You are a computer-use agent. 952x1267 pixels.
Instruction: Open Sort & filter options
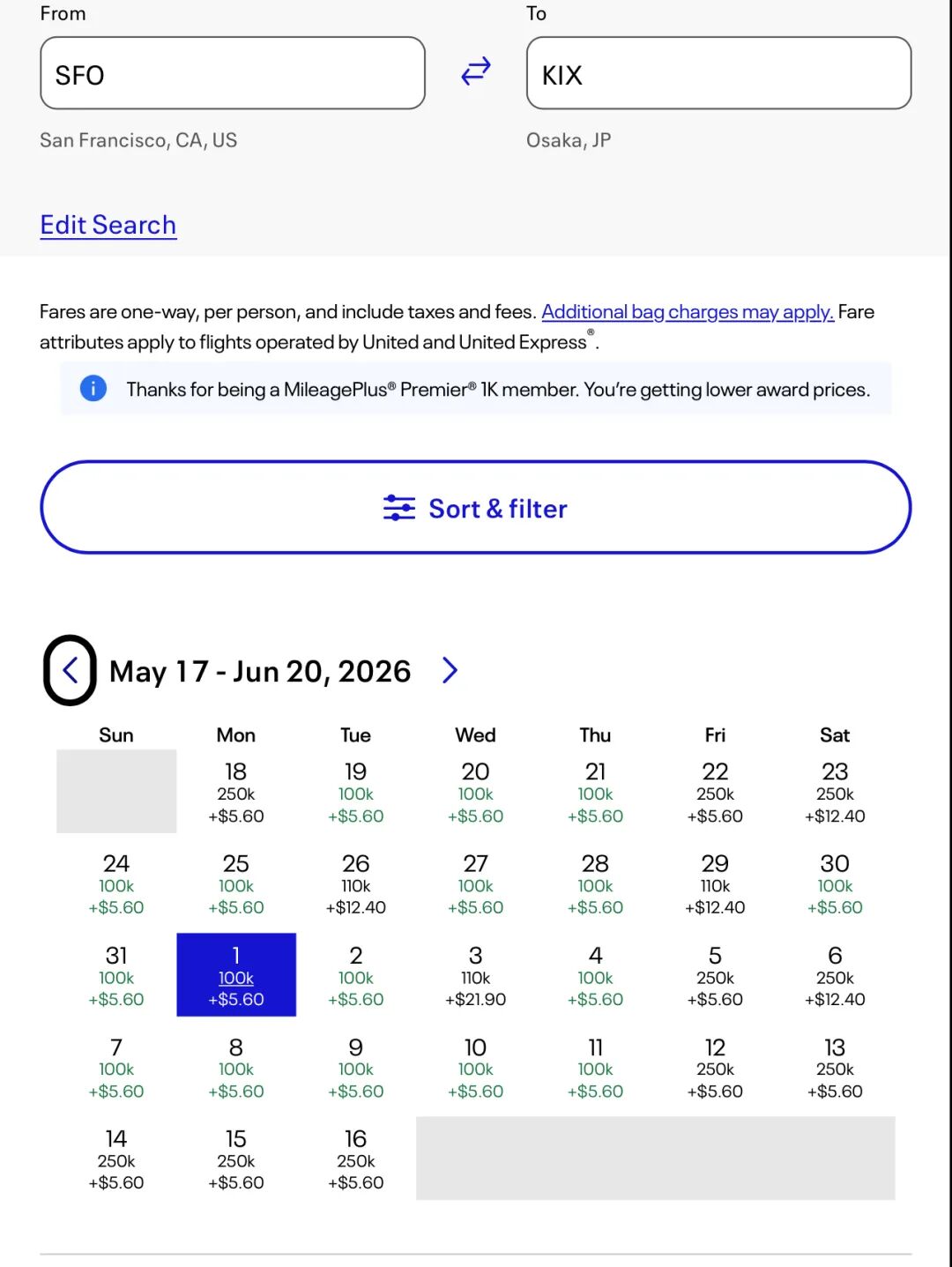[476, 508]
